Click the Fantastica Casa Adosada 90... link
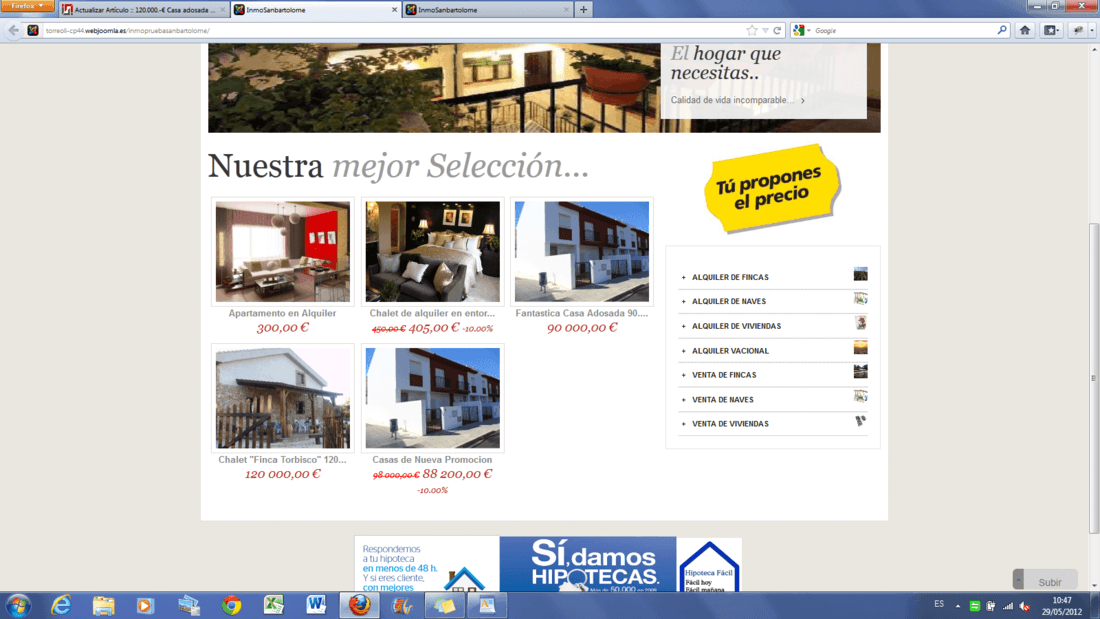This screenshot has height=619, width=1100. click(x=582, y=314)
